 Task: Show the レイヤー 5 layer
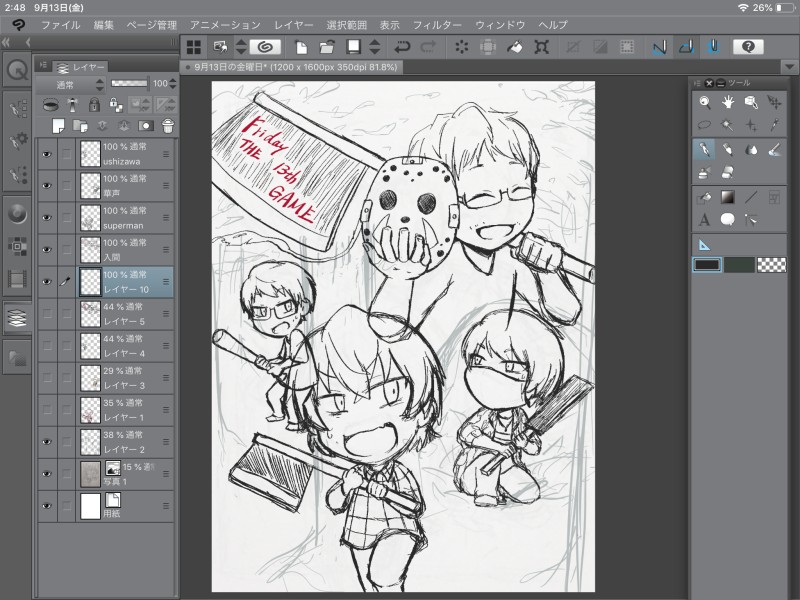(x=47, y=314)
